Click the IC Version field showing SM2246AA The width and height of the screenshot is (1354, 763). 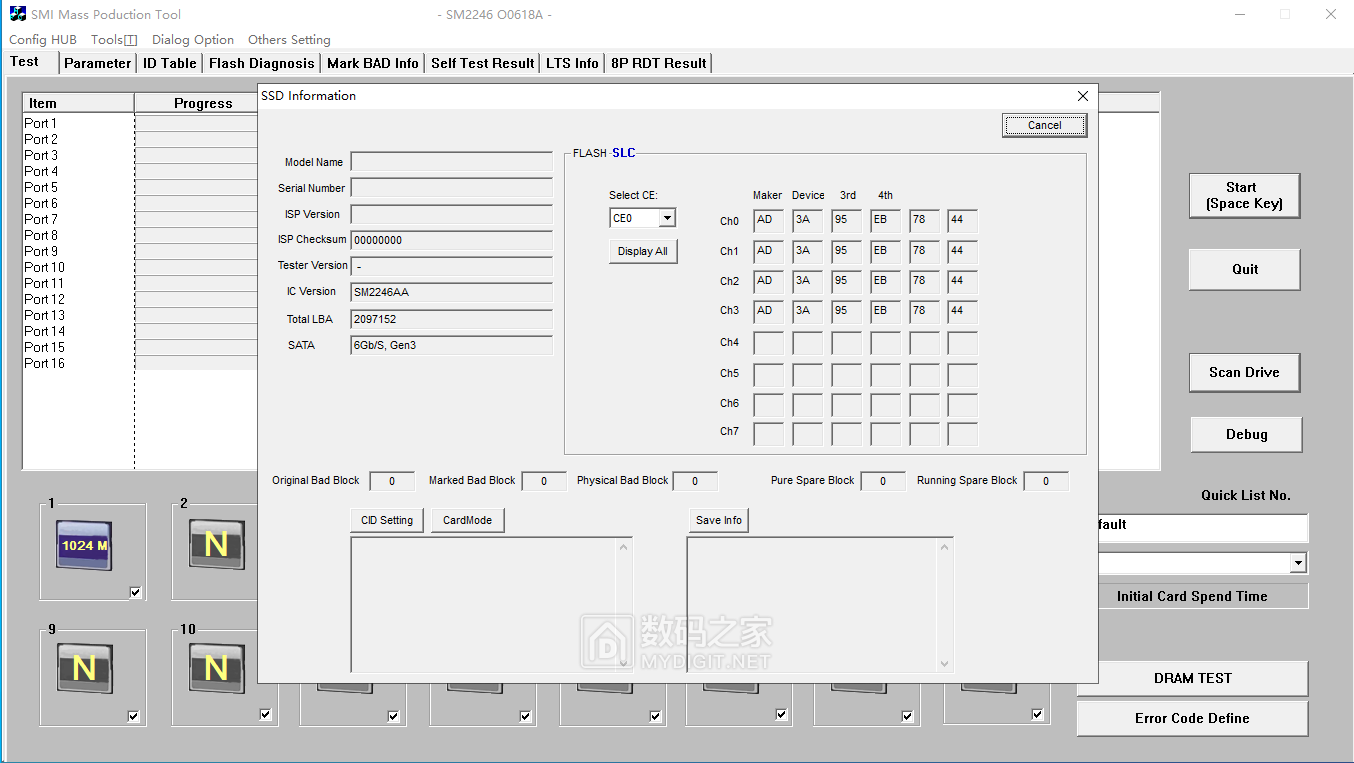click(x=452, y=292)
